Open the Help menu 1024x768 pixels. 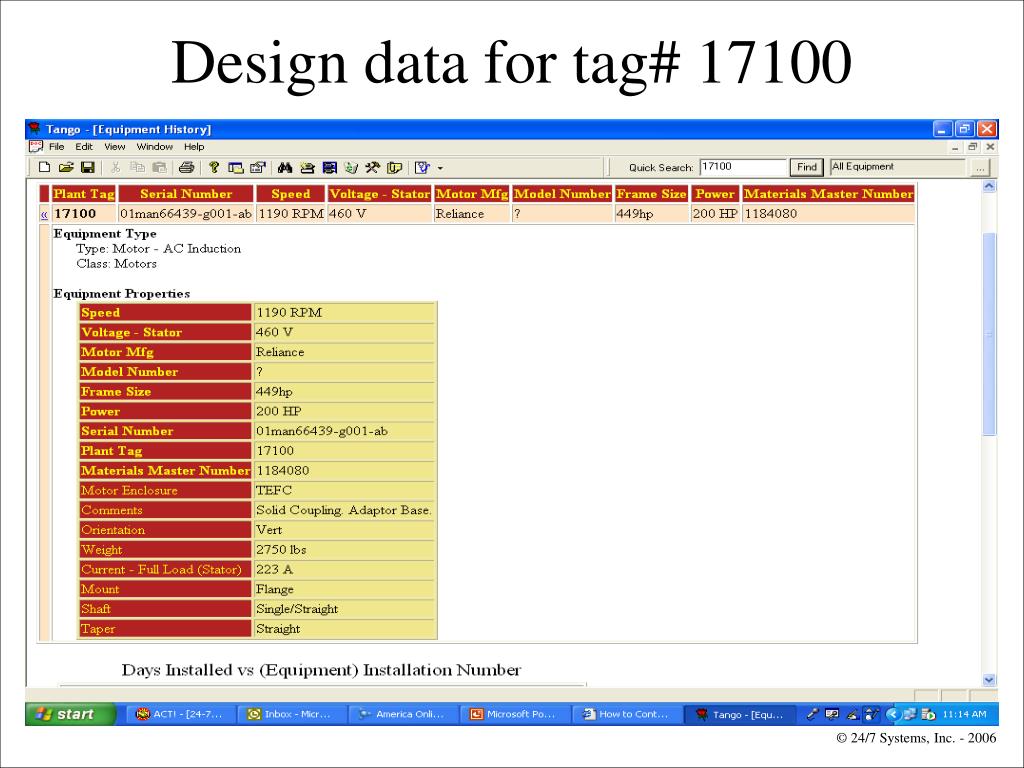coord(194,146)
